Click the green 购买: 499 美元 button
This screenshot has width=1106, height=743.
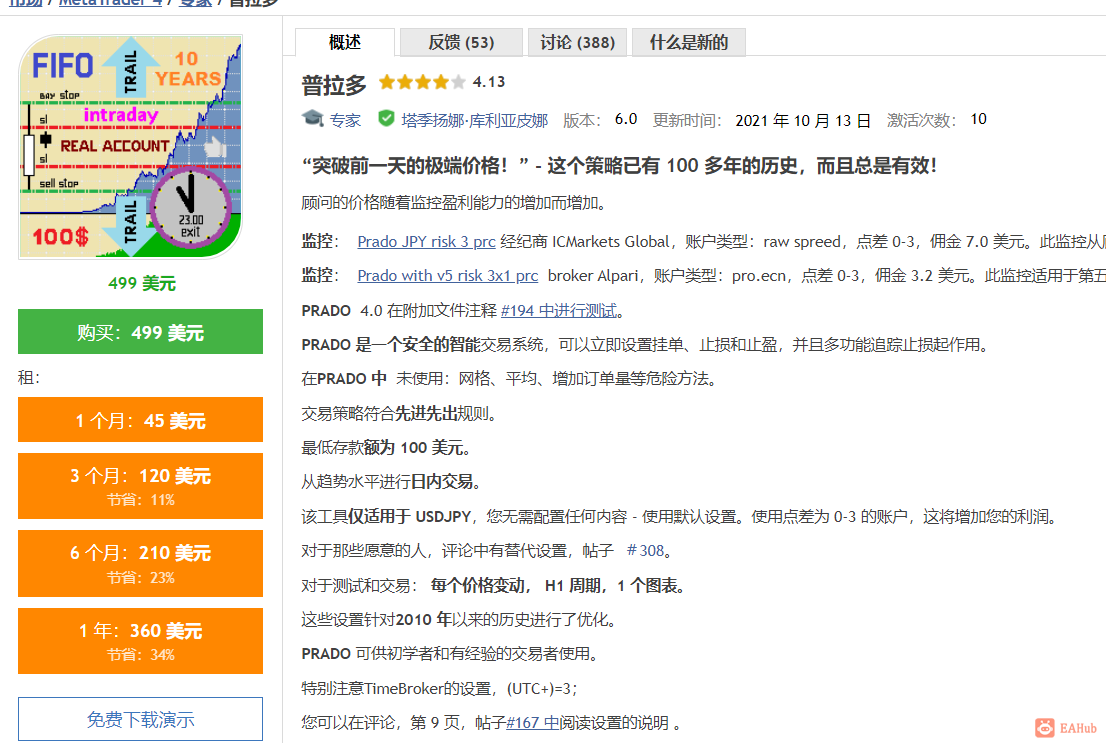coord(140,332)
